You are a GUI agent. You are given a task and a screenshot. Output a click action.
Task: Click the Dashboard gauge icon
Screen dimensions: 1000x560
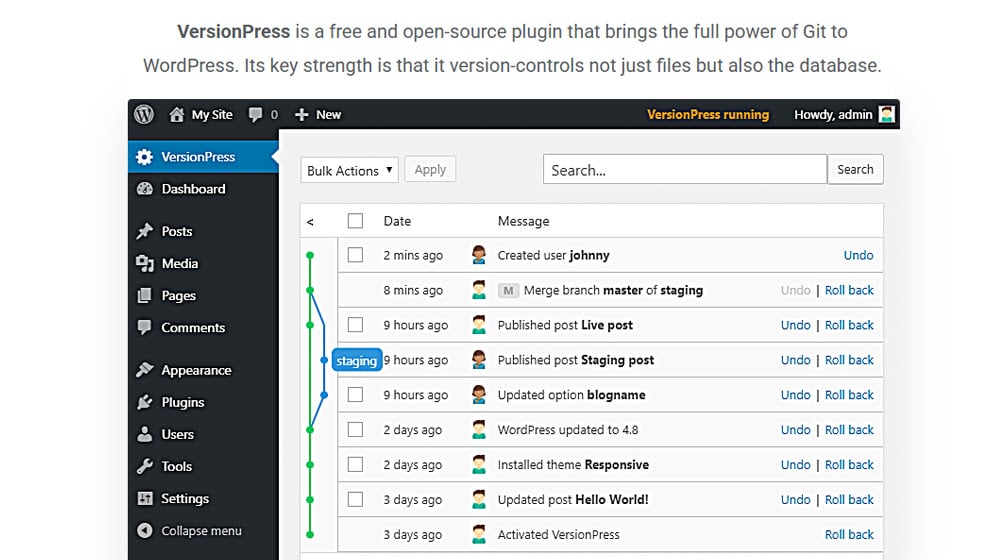tap(145, 189)
